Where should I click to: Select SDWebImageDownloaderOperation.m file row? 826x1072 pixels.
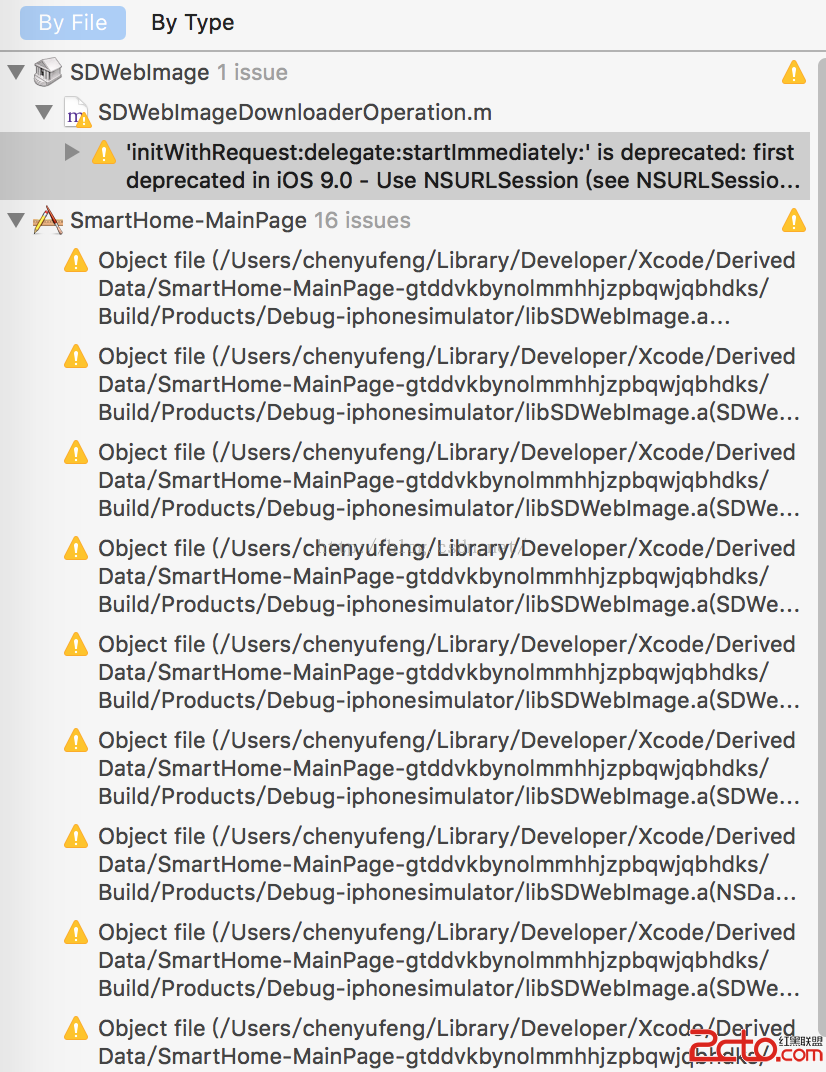tap(405, 112)
